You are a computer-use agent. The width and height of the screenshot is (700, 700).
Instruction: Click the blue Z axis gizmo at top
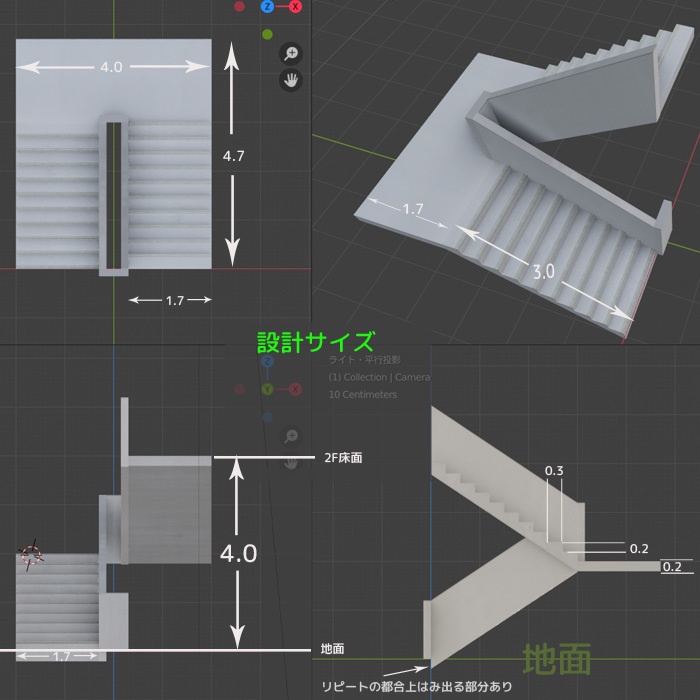[267, 6]
